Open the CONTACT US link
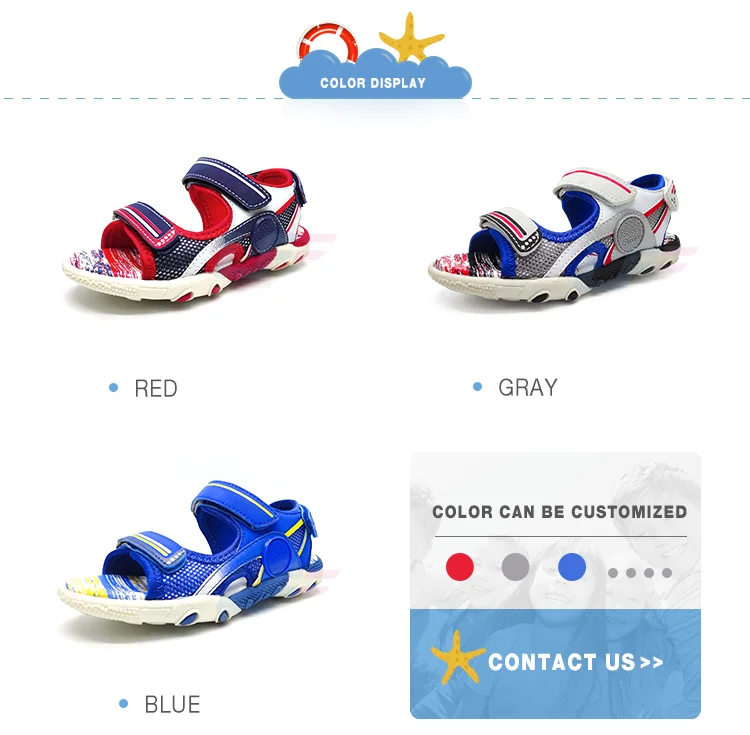The image size is (750, 735). coord(575,662)
